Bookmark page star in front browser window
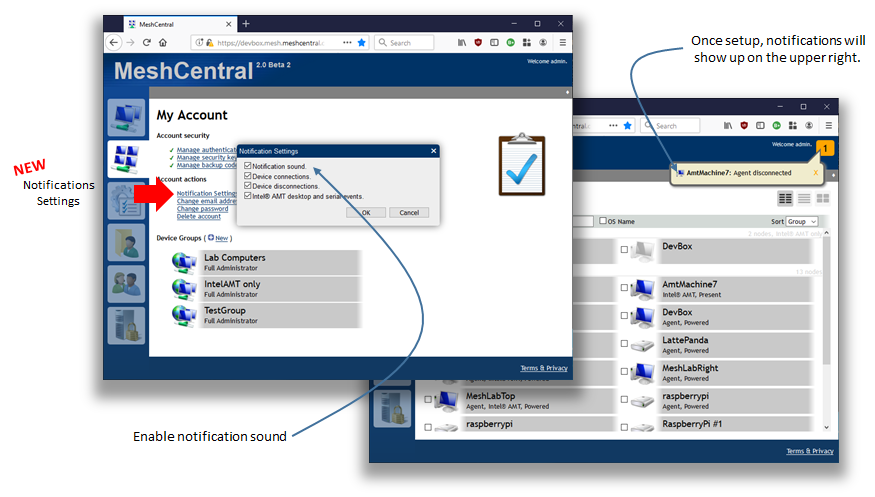875x497 pixels. coord(362,42)
